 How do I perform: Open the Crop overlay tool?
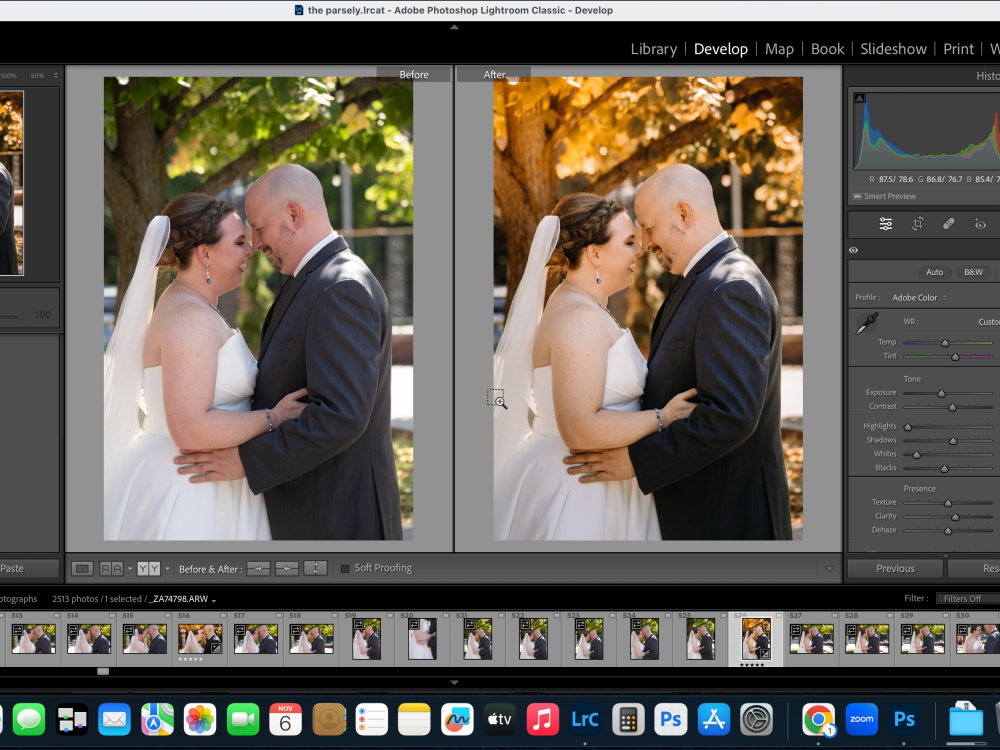(x=917, y=224)
